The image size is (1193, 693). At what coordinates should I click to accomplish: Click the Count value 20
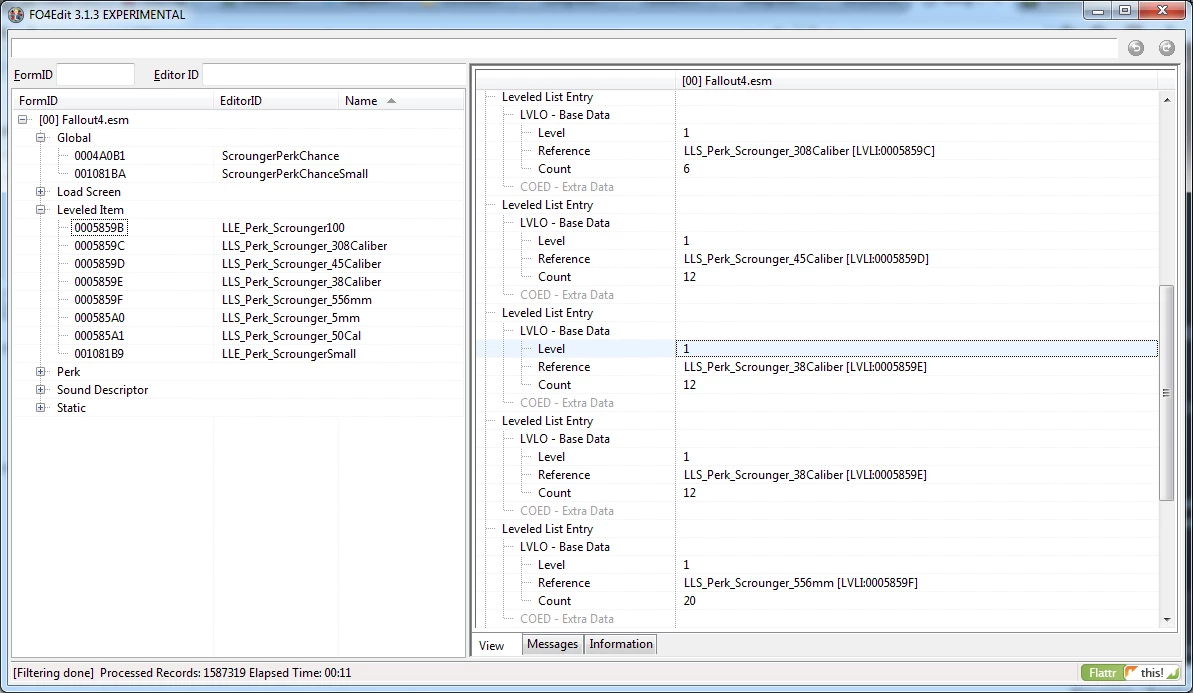689,601
